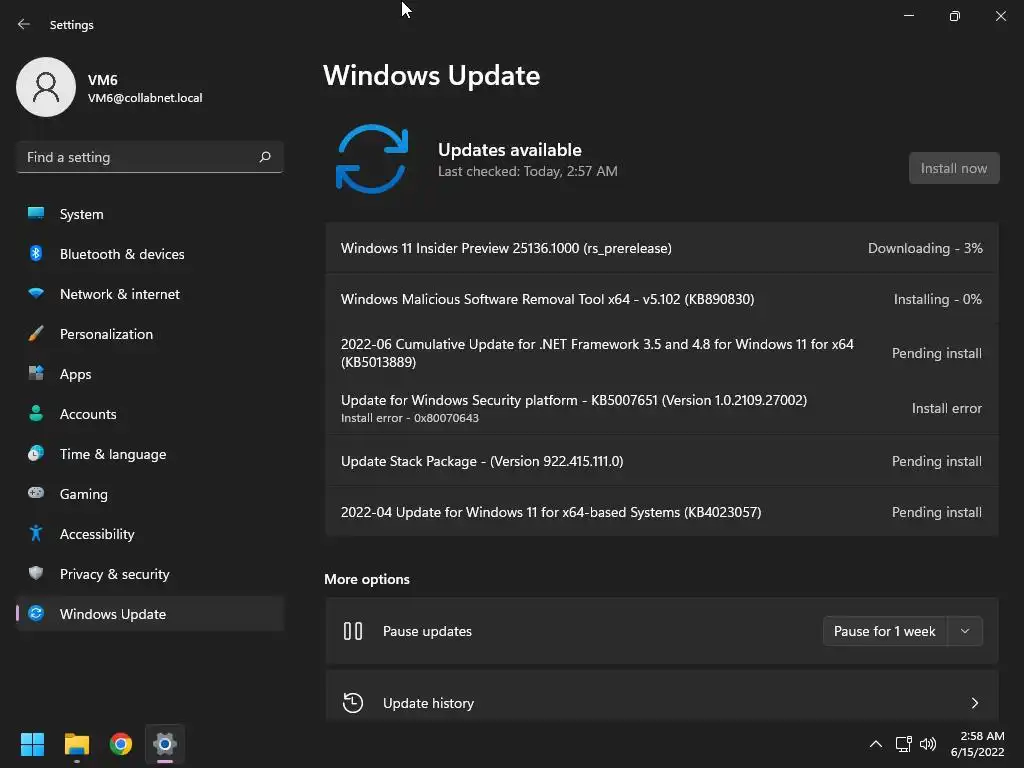The width and height of the screenshot is (1024, 768).
Task: Click the .NET Framework cumulative update KB5013889
Action: pos(597,353)
